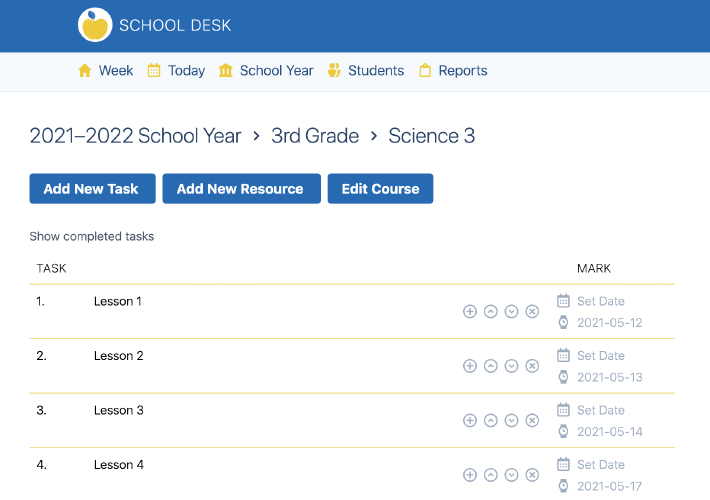
Task: Move Lesson 1 up with arrow icon
Action: (491, 312)
